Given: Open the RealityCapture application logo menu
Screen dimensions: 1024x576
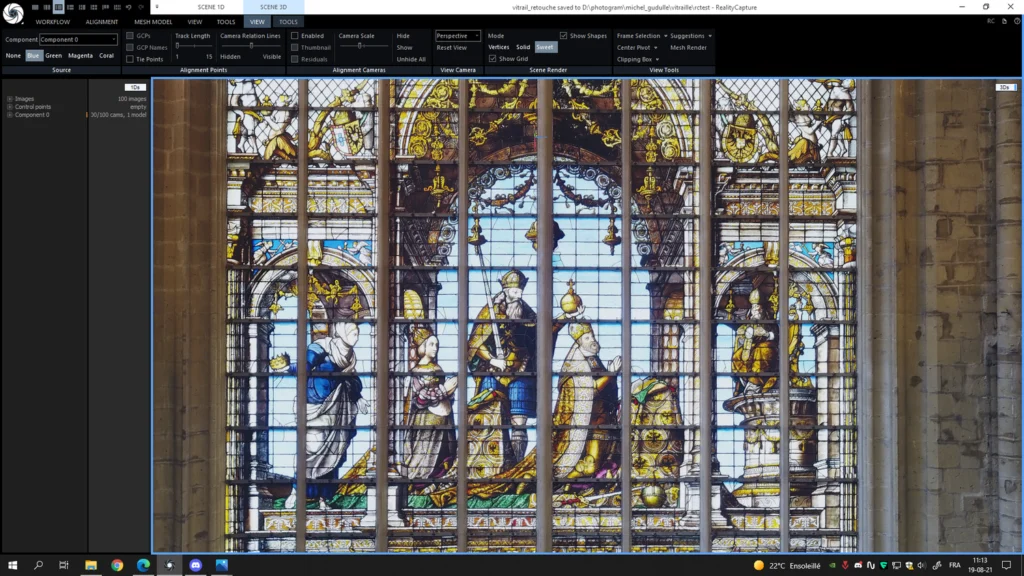Looking at the screenshot, I should [13, 12].
